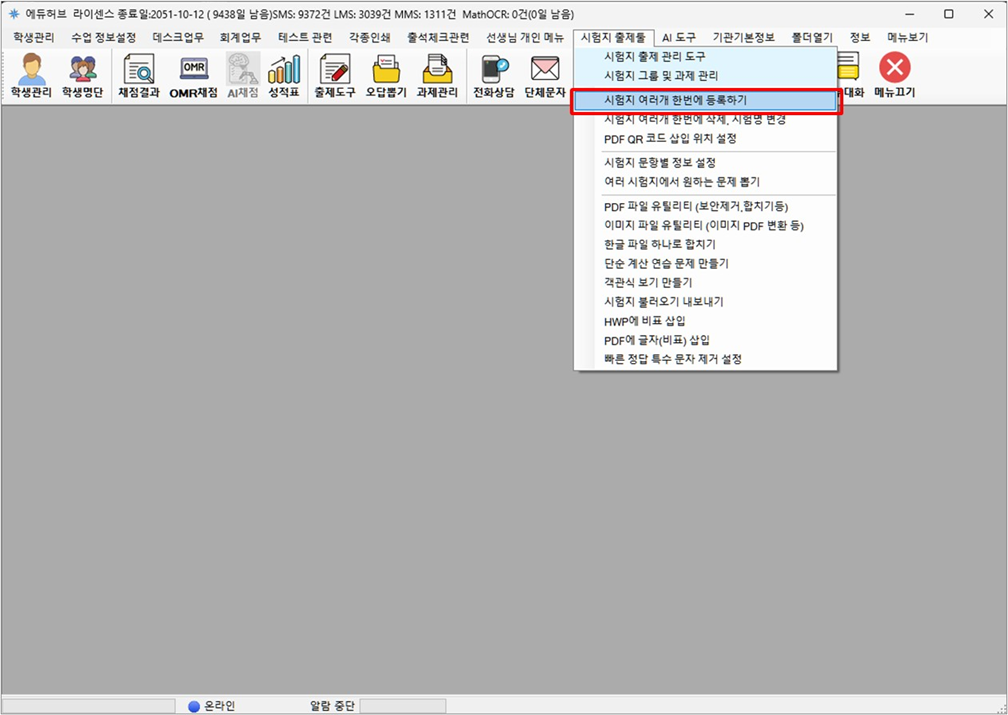Image resolution: width=1008 pixels, height=715 pixels.
Task: Open the AI 도구 menu
Action: (678, 37)
